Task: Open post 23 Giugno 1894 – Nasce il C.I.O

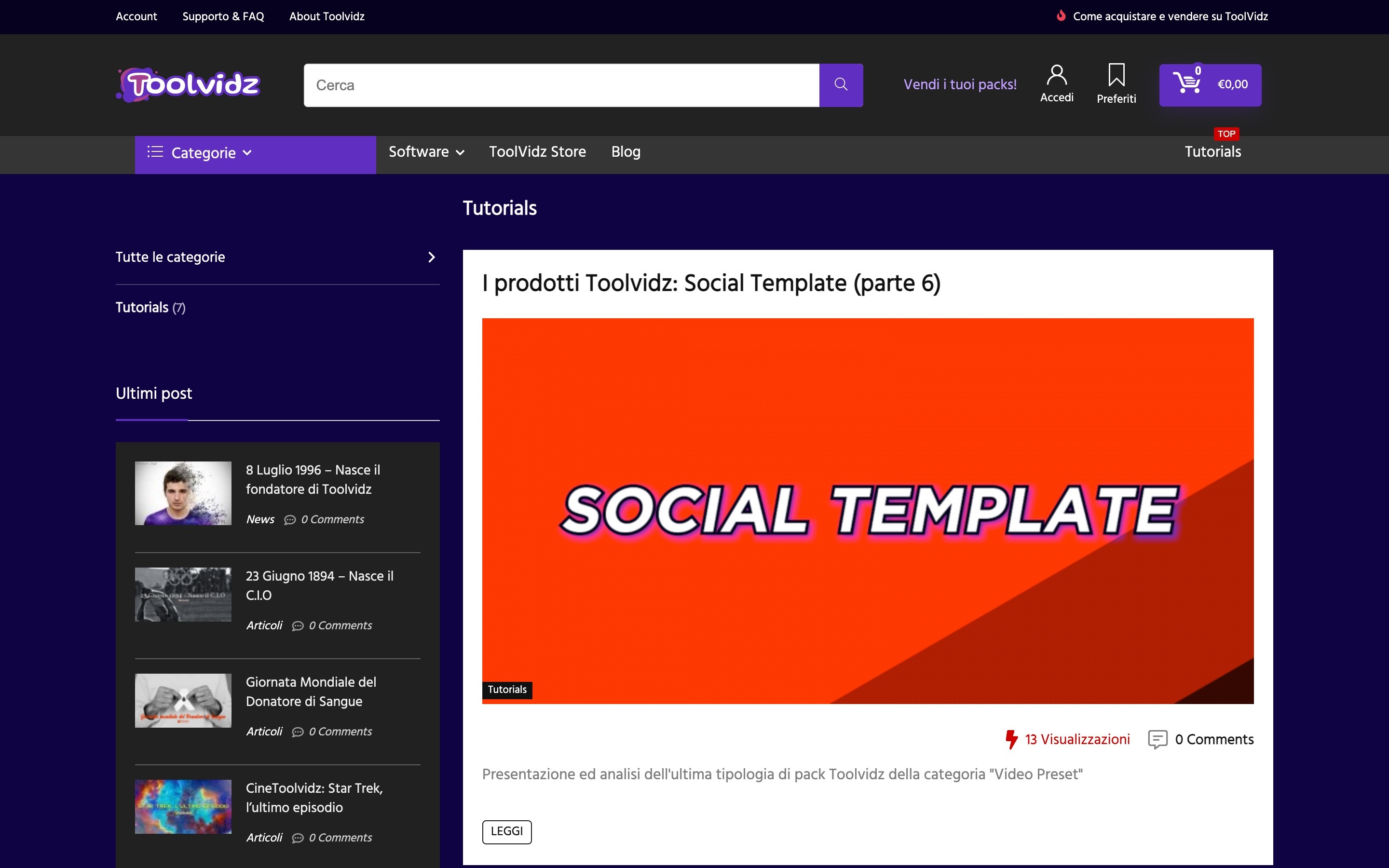Action: click(320, 585)
